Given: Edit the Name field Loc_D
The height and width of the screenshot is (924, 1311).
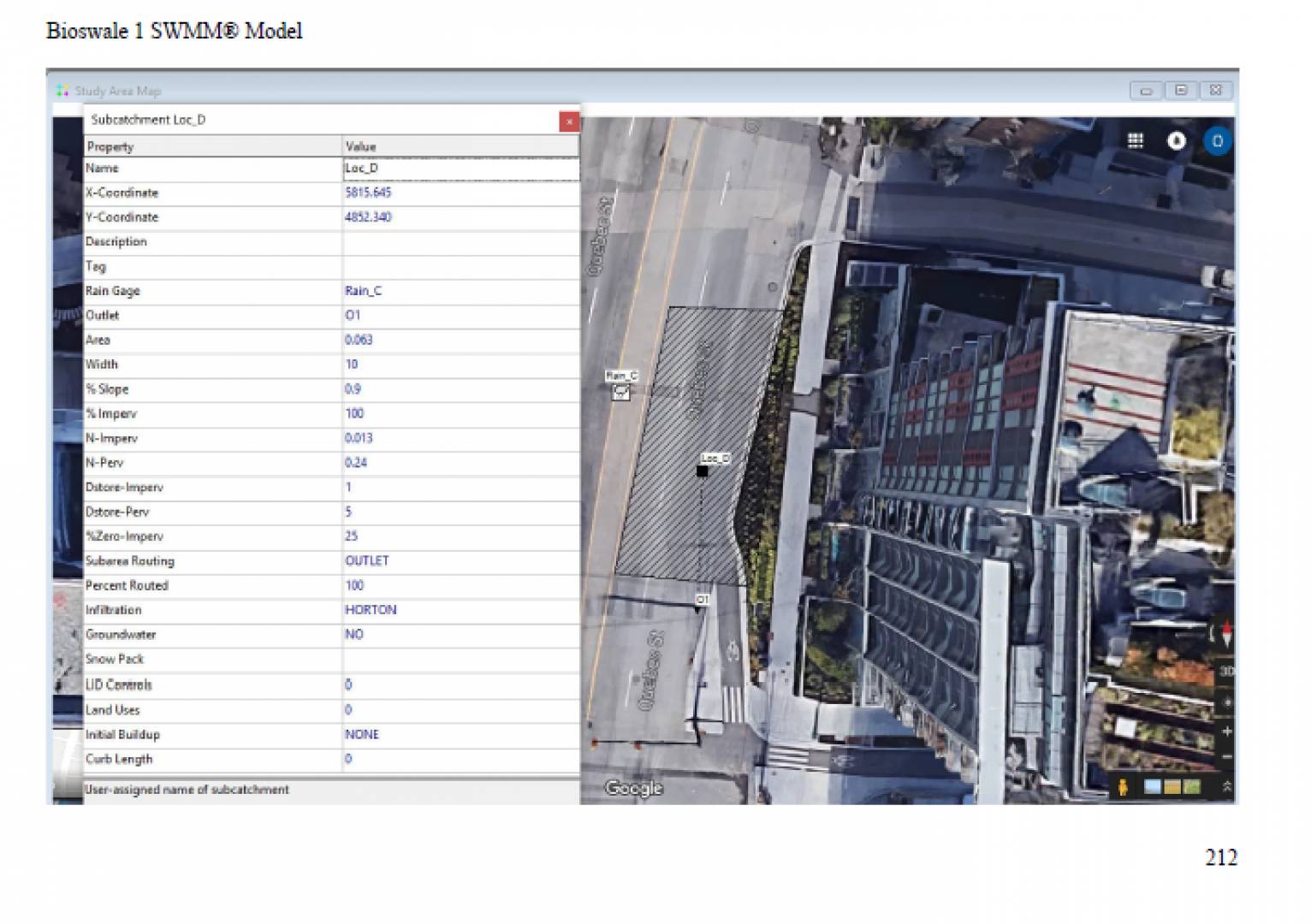Looking at the screenshot, I should pos(461,169).
